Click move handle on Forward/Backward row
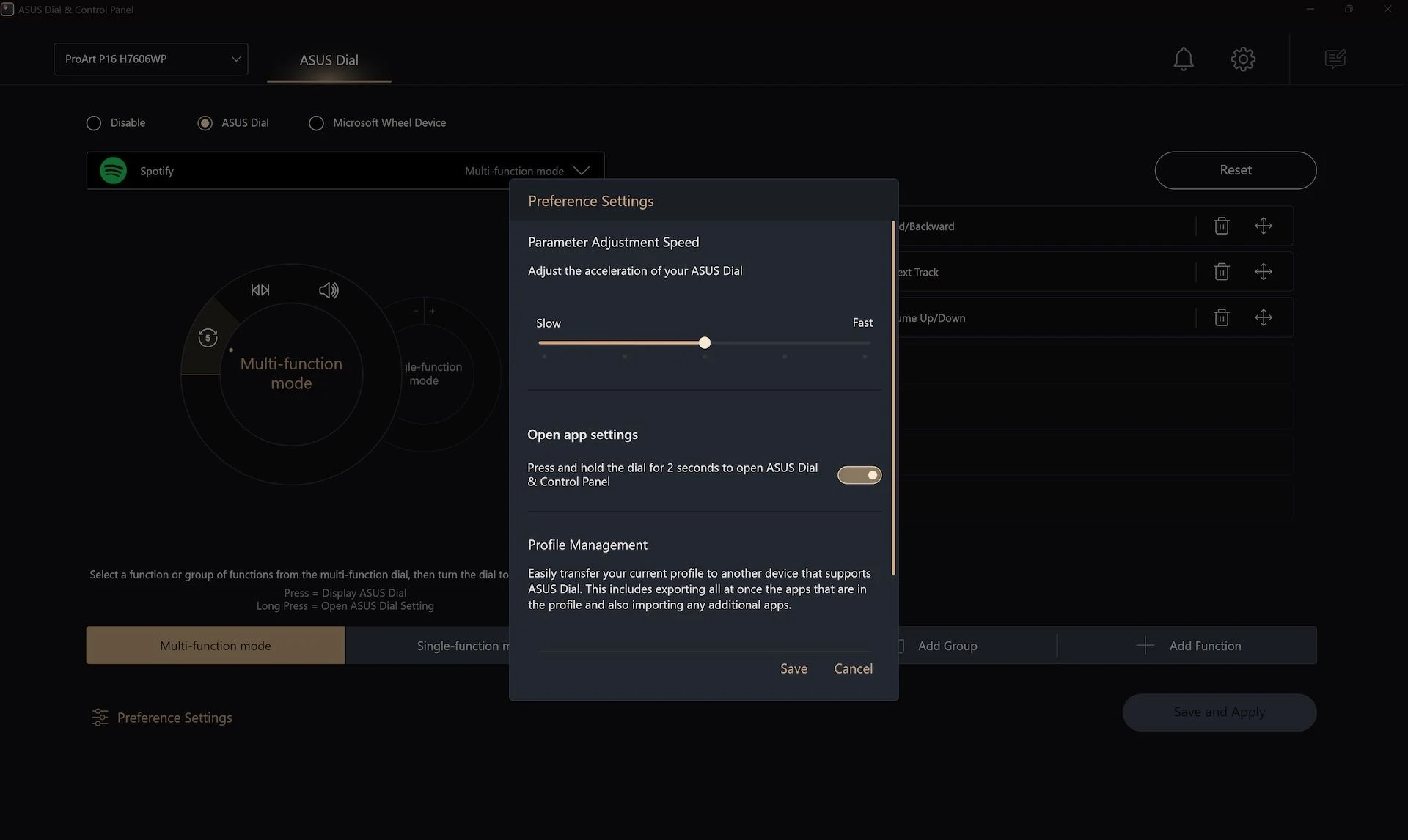 (1263, 226)
